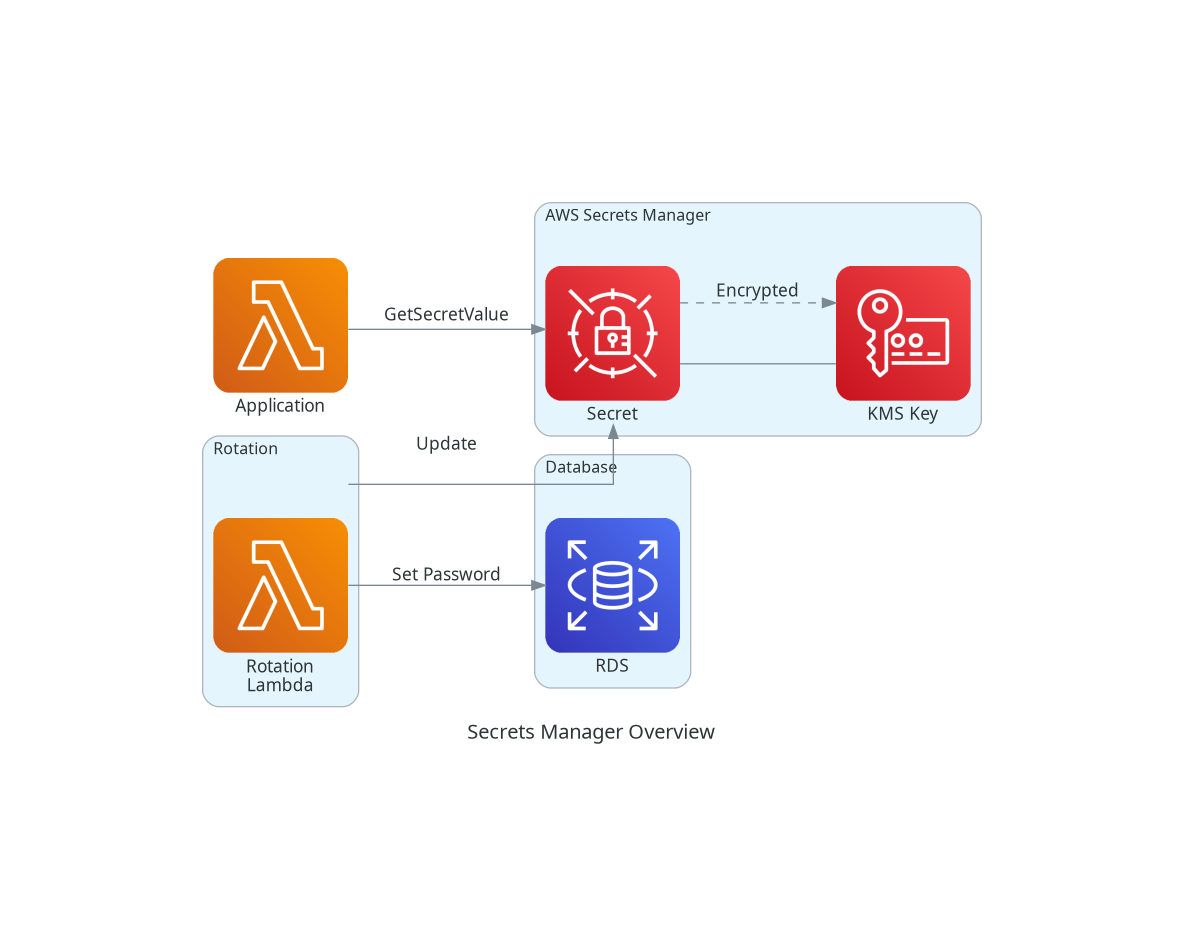
Task: Select the Rotation Lambda icon
Action: [x=280, y=585]
